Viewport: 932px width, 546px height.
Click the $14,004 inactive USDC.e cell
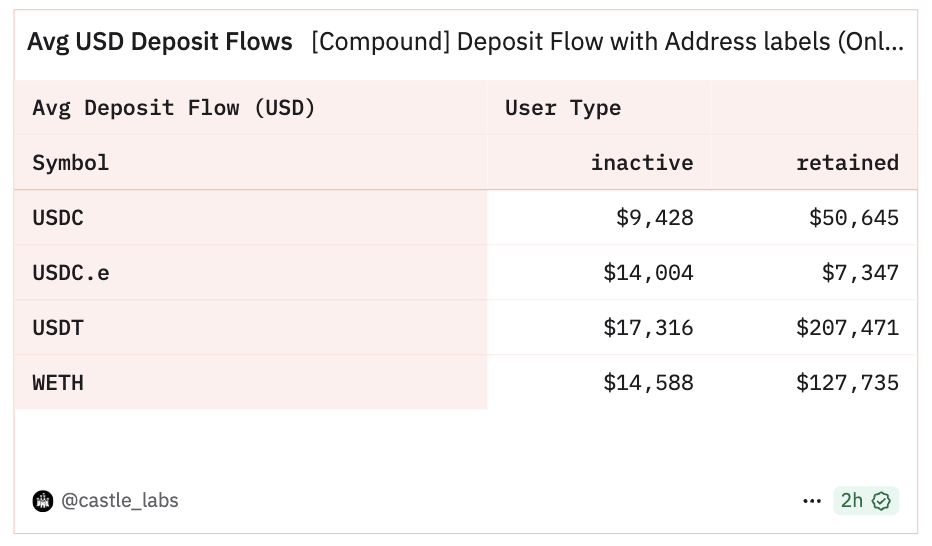tap(648, 273)
